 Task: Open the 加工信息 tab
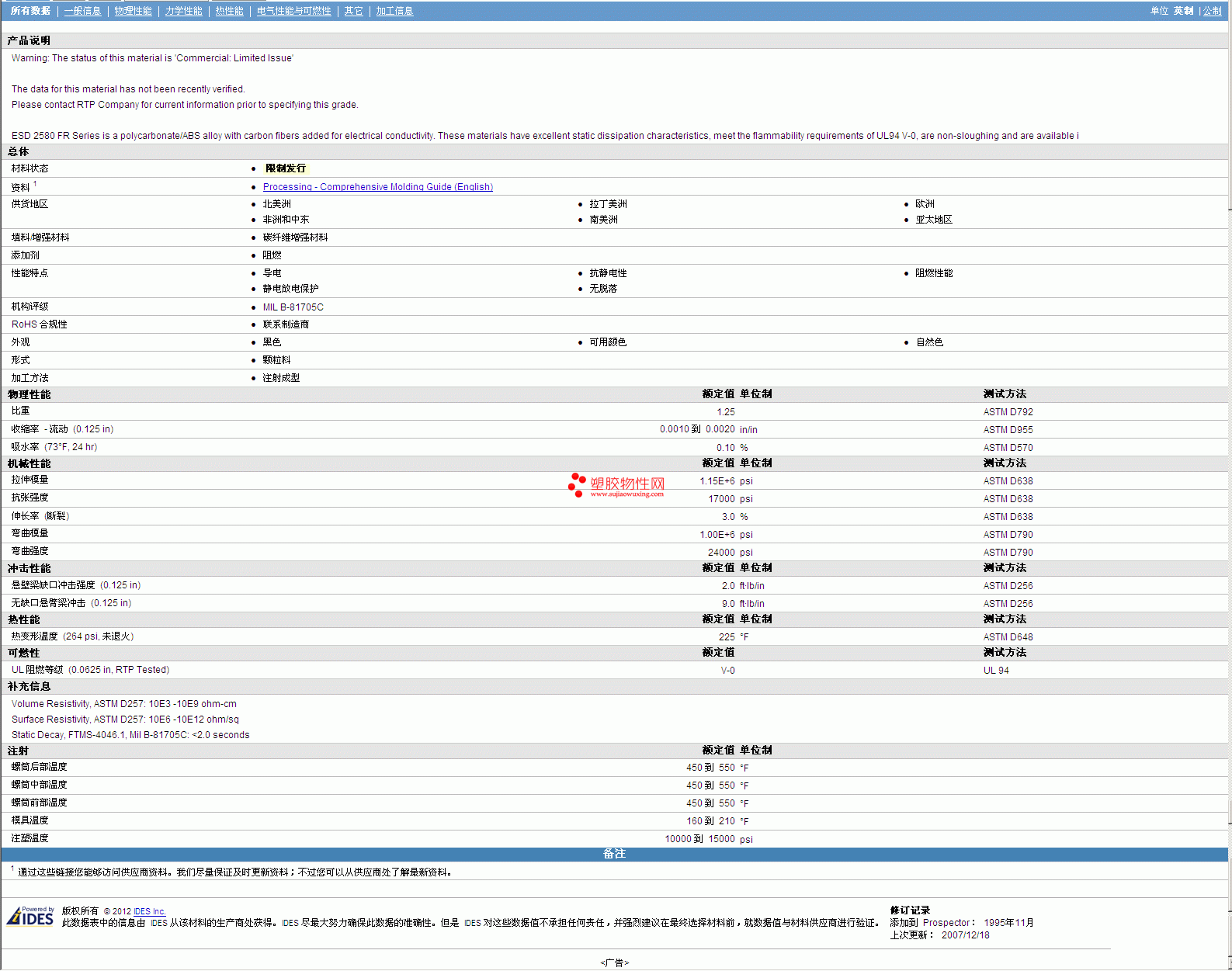point(394,11)
